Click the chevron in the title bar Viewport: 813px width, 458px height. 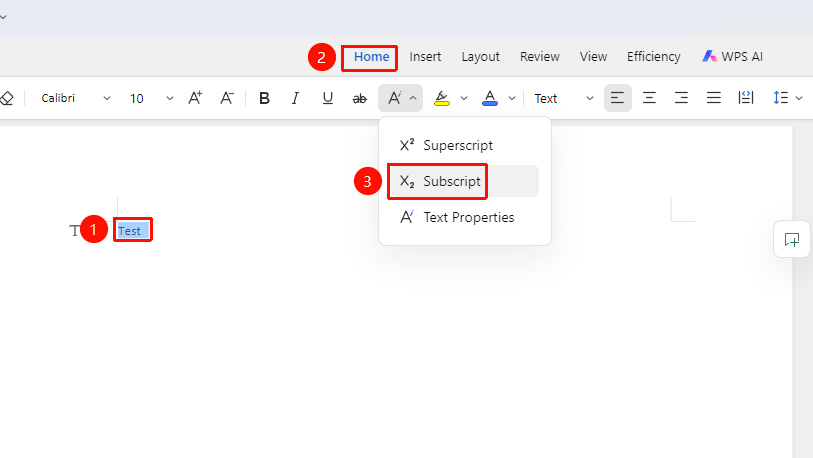3,17
